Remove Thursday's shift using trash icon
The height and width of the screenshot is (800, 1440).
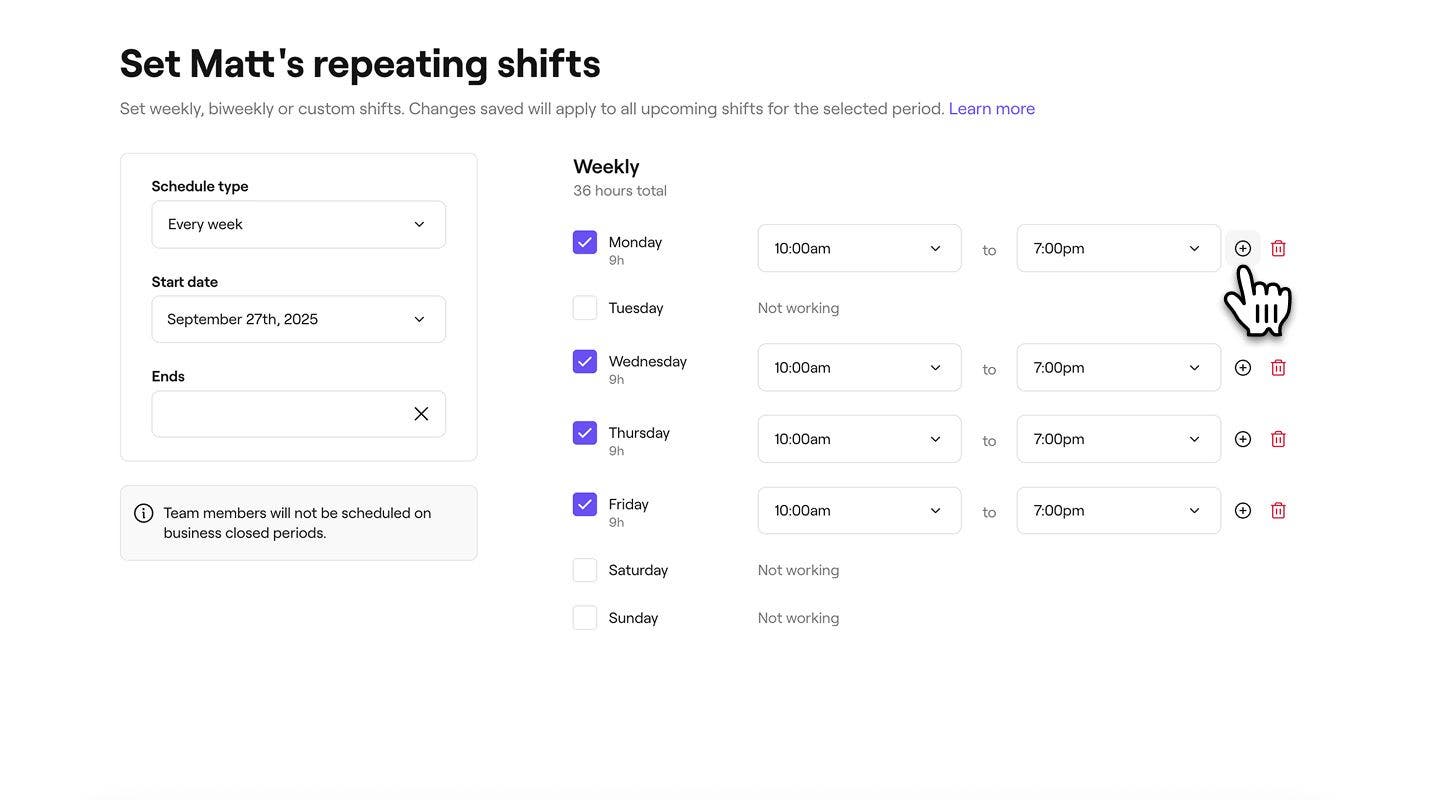click(1278, 439)
